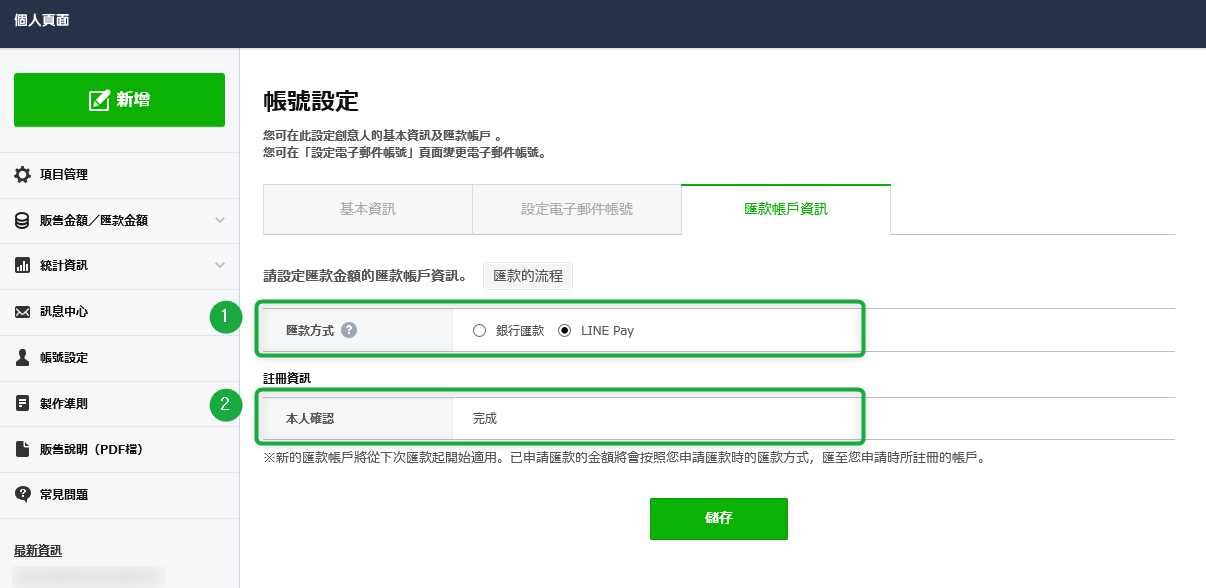Open the 設定電子郵件帳號 tab
This screenshot has width=1206, height=588.
coord(577,210)
